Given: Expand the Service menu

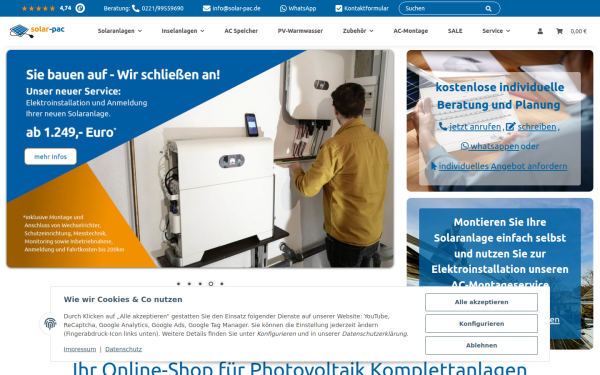Looking at the screenshot, I should pyautogui.click(x=496, y=31).
